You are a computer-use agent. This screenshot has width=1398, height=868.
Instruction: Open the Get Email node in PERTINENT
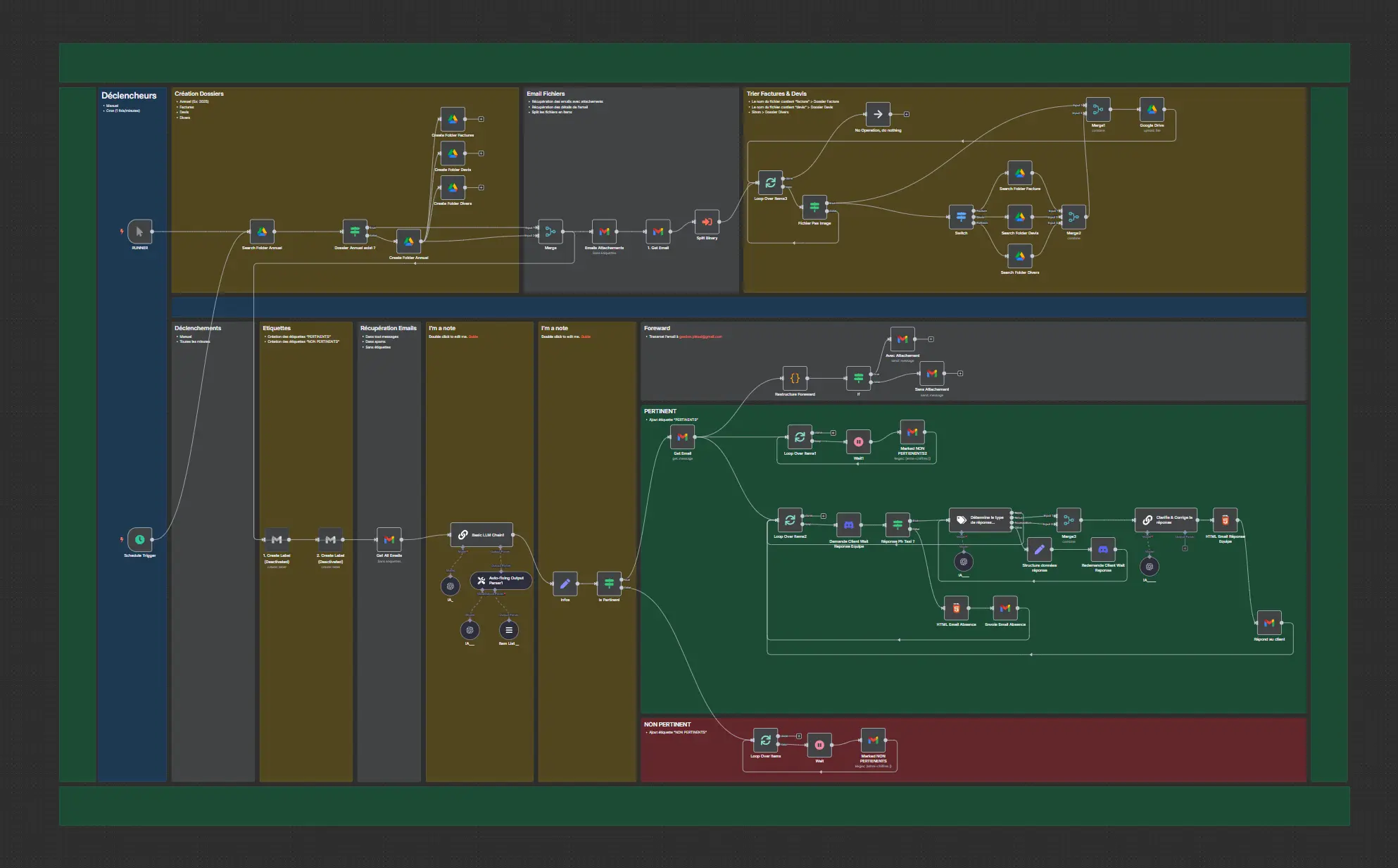tap(682, 437)
